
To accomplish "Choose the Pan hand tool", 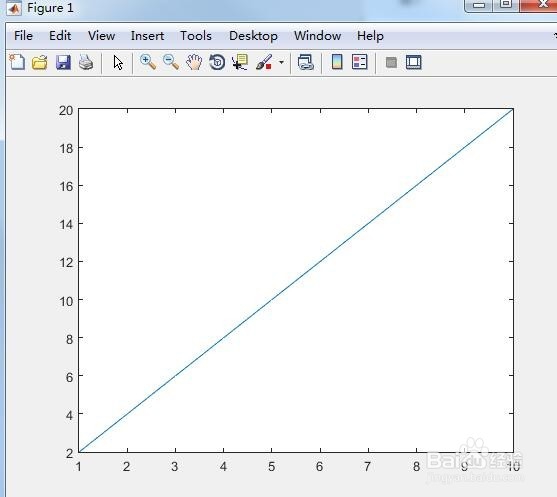I will (x=194, y=63).
